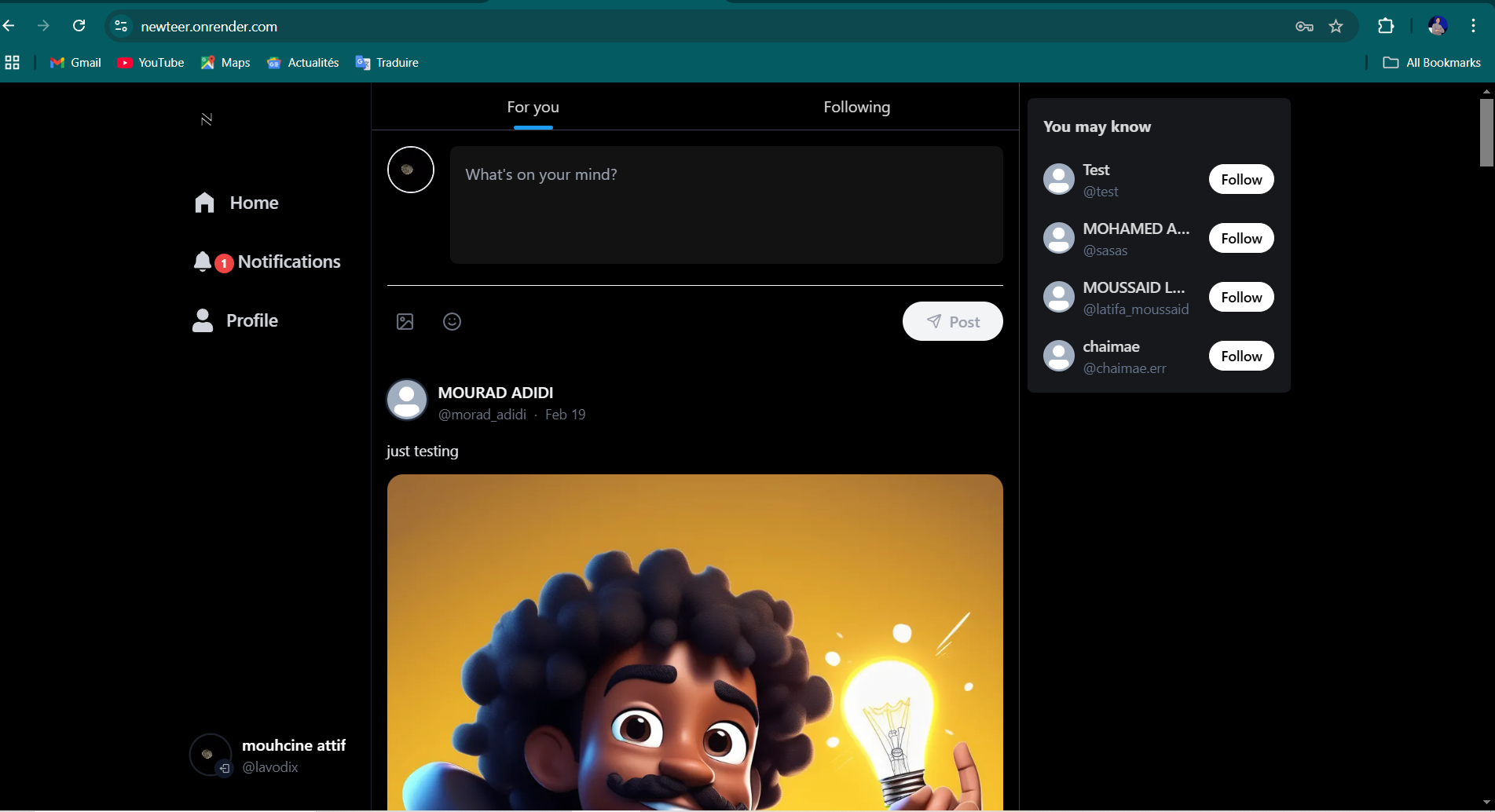This screenshot has width=1495, height=812.
Task: Open the Chrome three-dot menu
Action: click(x=1473, y=26)
